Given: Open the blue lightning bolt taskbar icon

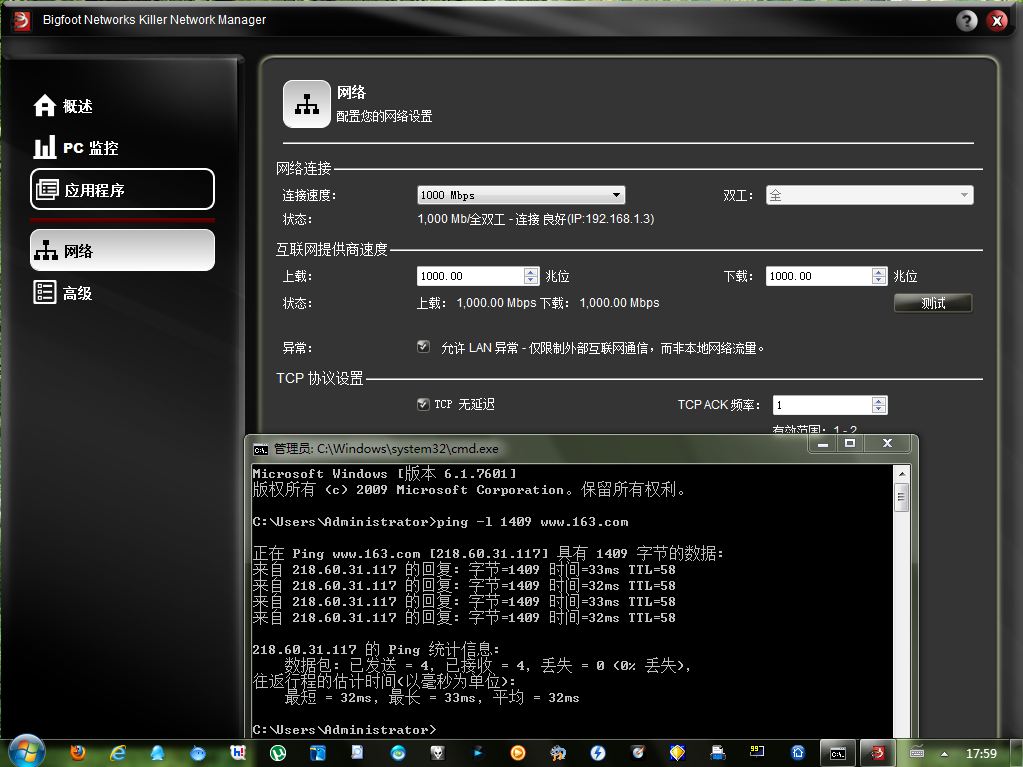Looking at the screenshot, I should tap(598, 753).
